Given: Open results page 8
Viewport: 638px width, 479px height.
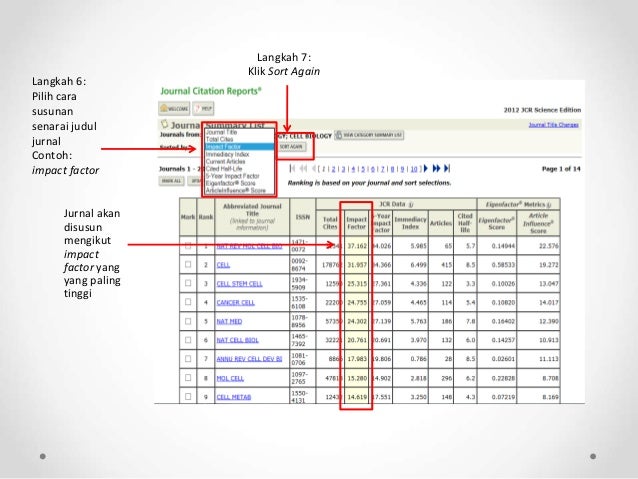Looking at the screenshot, I should pos(392,169).
